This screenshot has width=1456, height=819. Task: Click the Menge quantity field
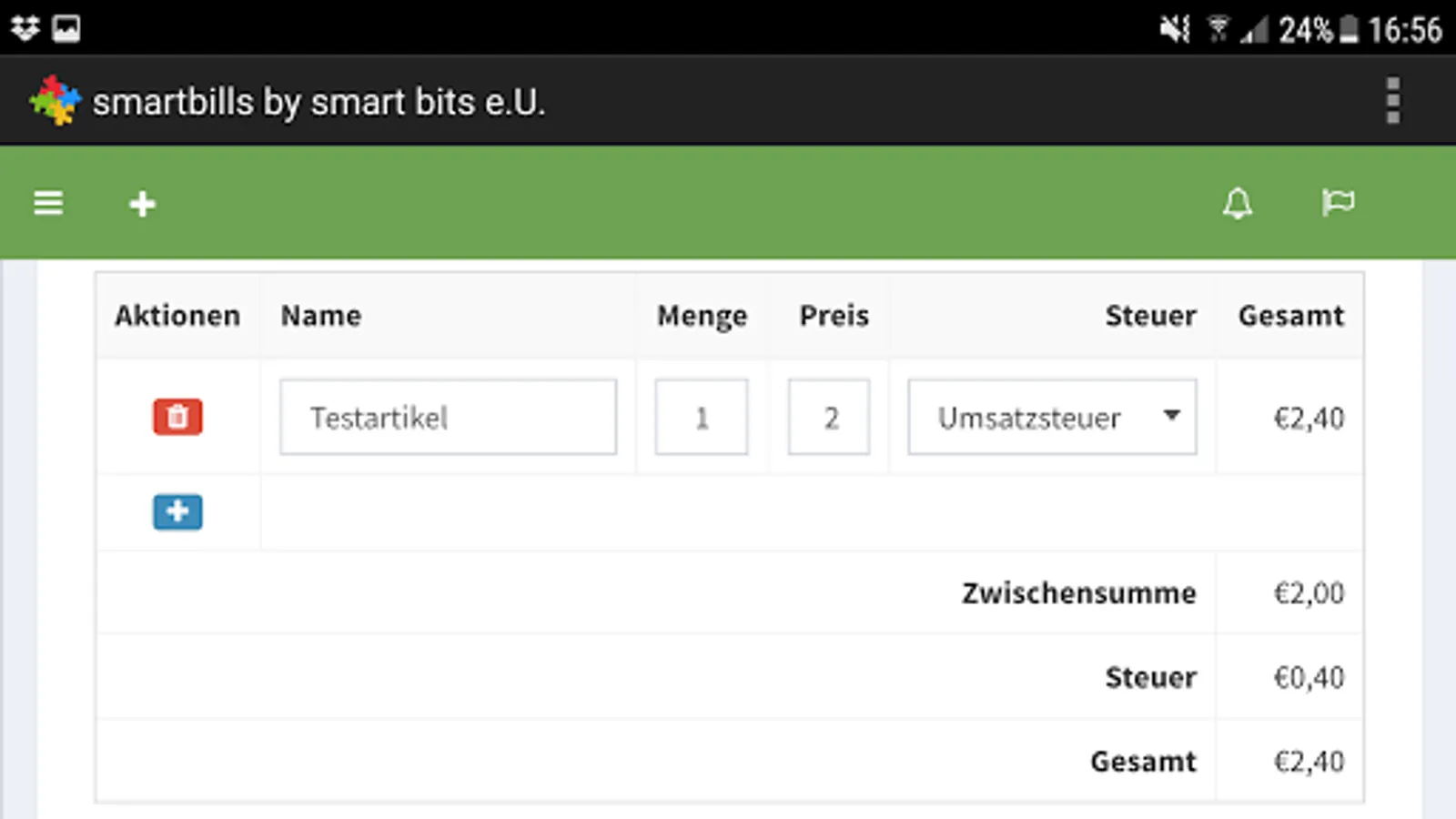(x=701, y=418)
